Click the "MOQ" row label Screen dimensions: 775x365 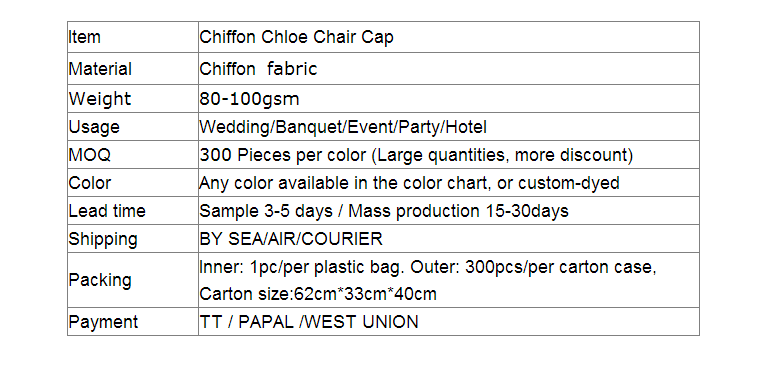pyautogui.click(x=90, y=155)
